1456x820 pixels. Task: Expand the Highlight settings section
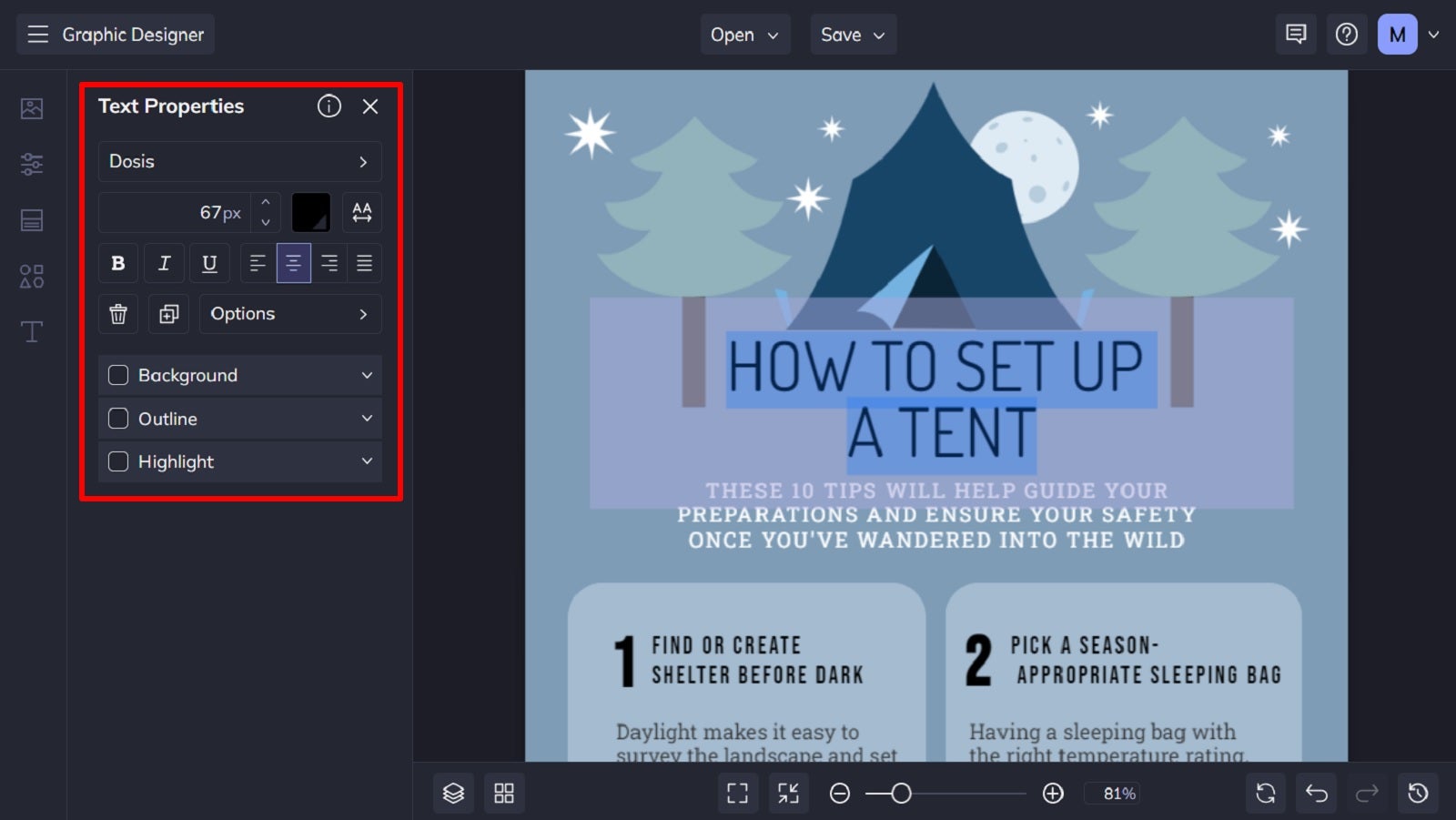pyautogui.click(x=367, y=461)
